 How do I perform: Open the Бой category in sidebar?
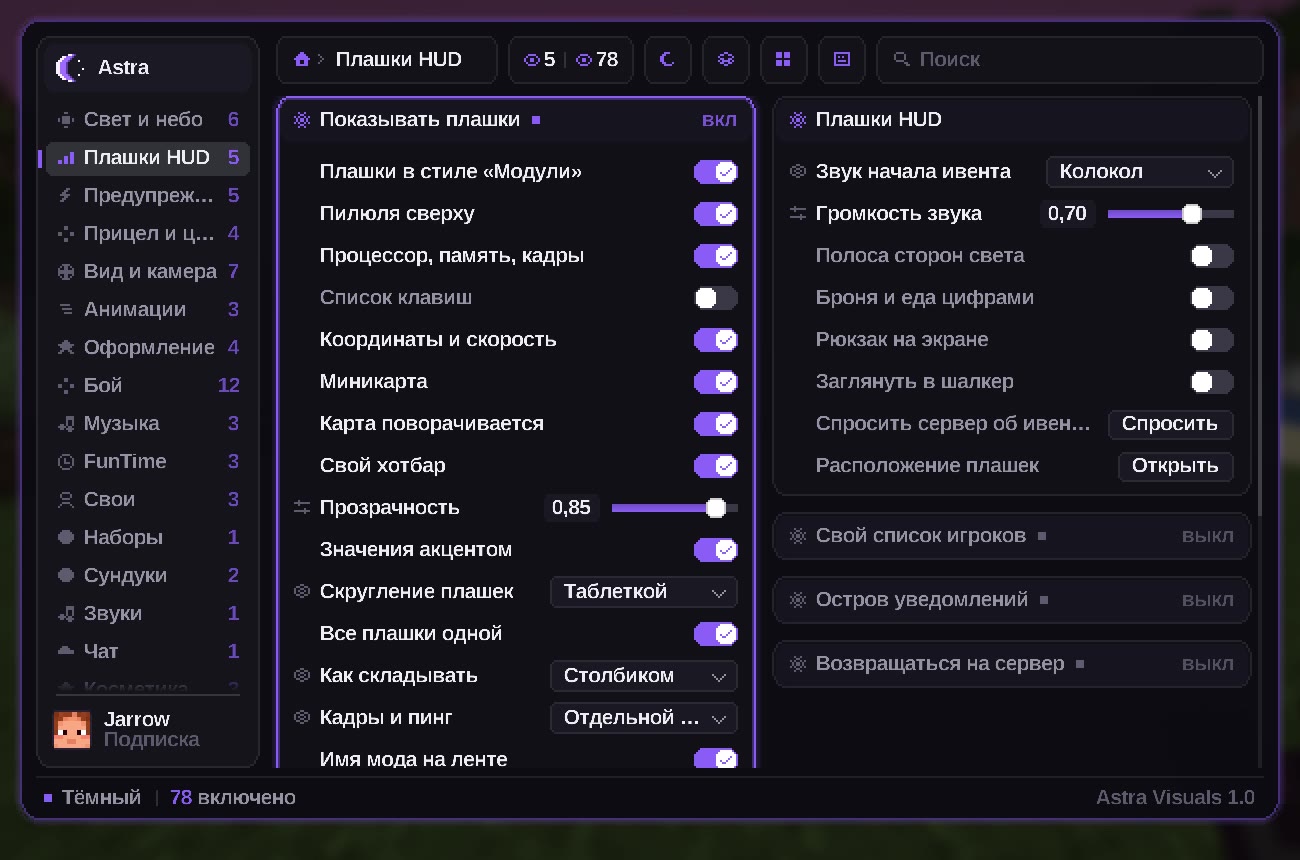pos(148,386)
